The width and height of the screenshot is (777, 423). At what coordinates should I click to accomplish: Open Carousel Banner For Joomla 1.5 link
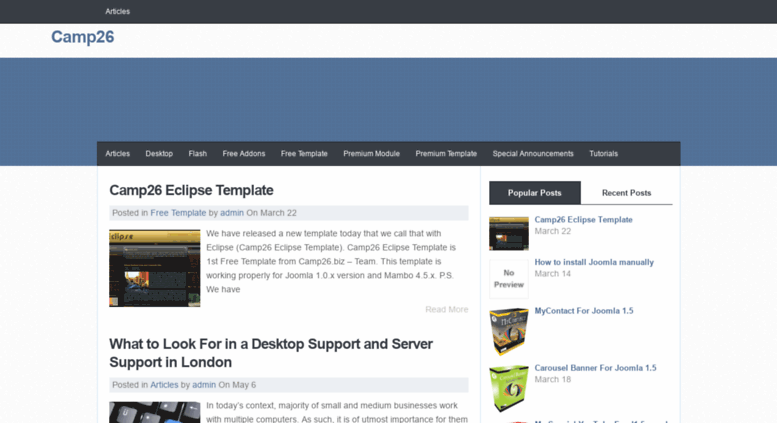point(595,368)
